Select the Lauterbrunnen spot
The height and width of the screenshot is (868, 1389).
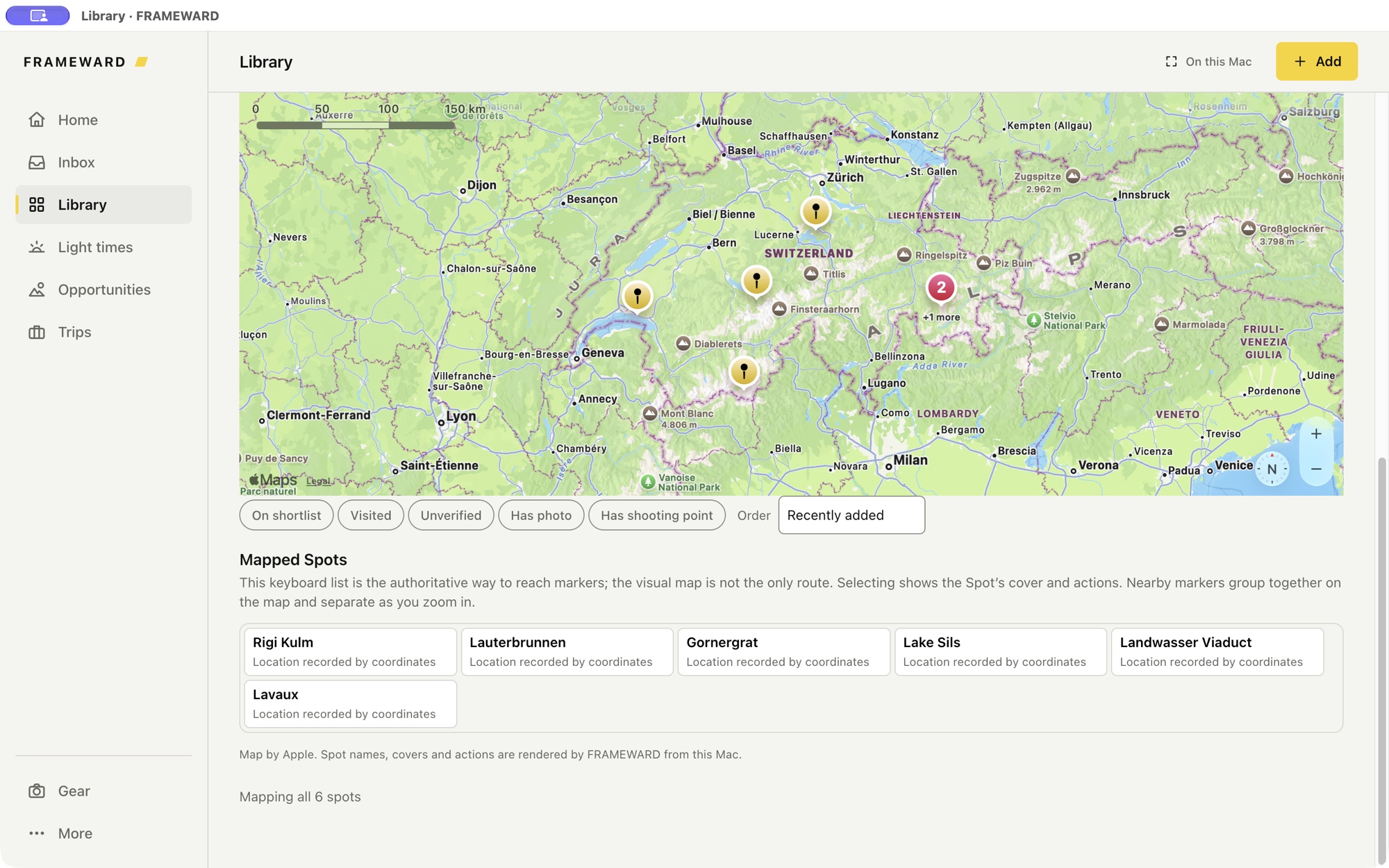click(x=567, y=651)
